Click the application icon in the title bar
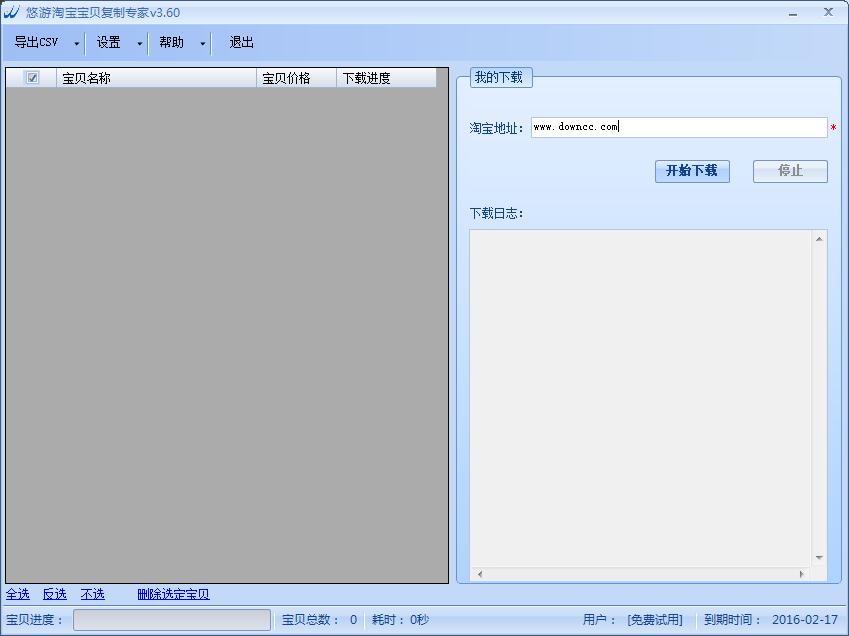The width and height of the screenshot is (849, 636). point(13,11)
